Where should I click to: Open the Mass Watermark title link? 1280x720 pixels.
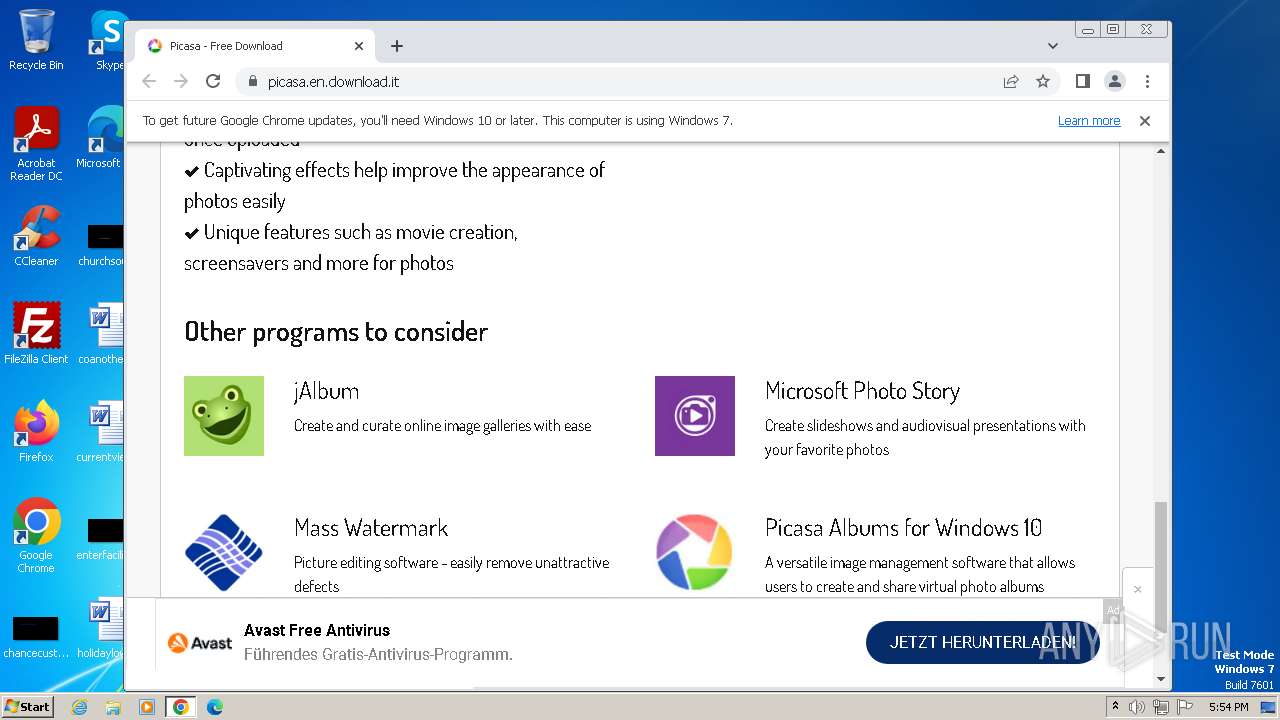click(x=371, y=528)
